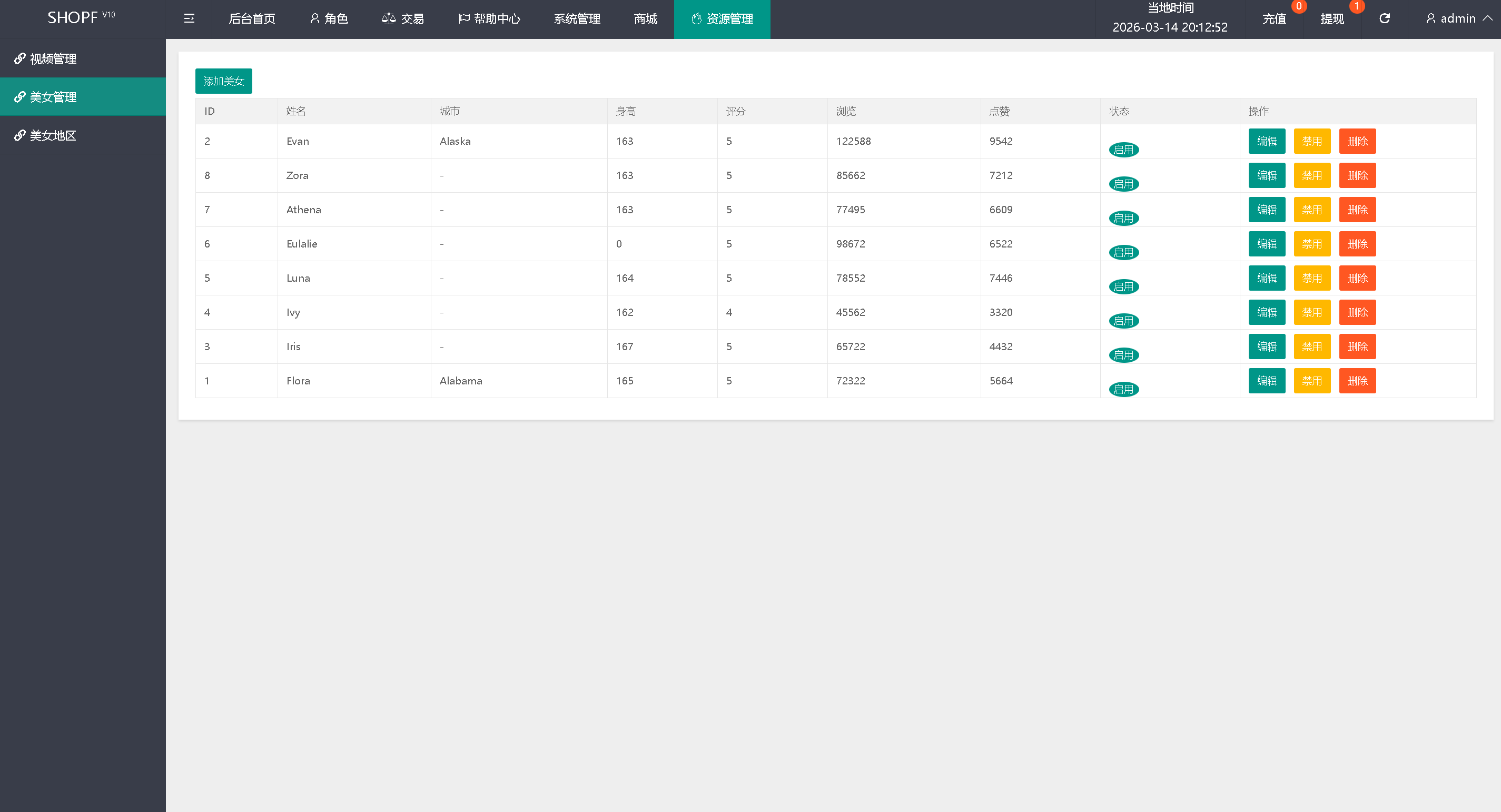The image size is (1501, 812).
Task: Click the 启用 status badge for Flora
Action: tap(1123, 389)
